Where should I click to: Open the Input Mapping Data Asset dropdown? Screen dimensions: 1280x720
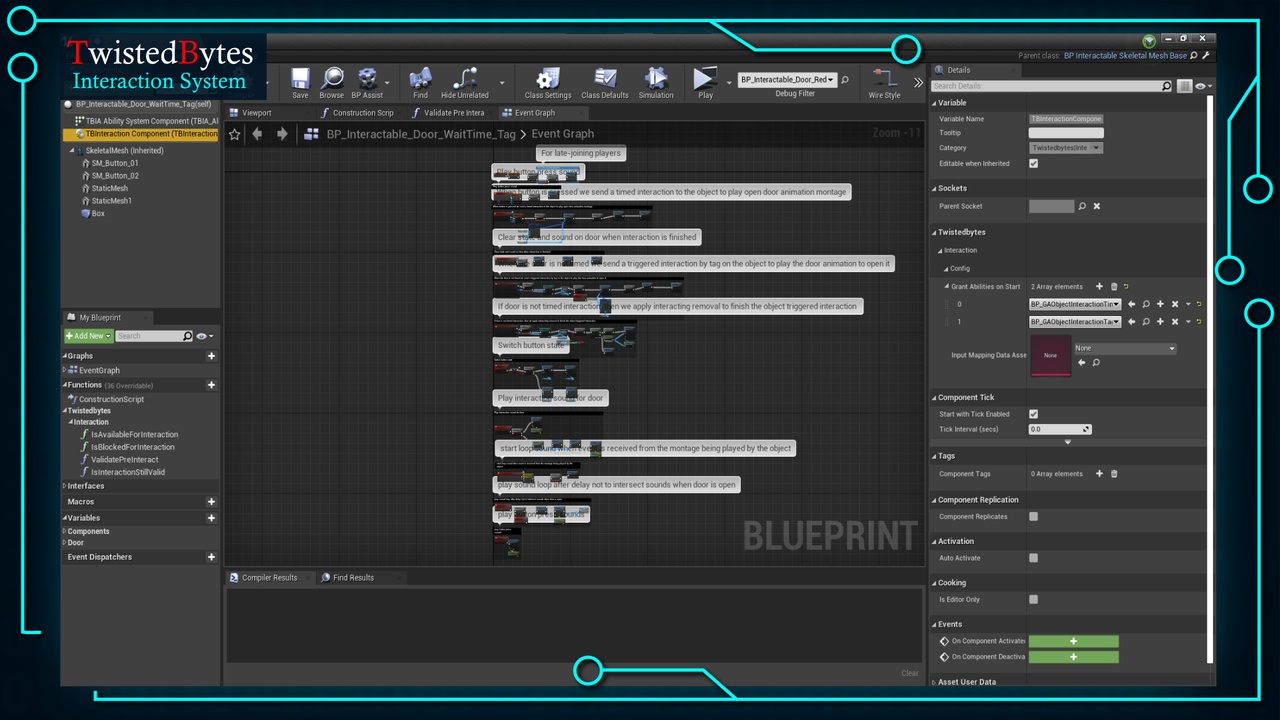(x=1125, y=349)
